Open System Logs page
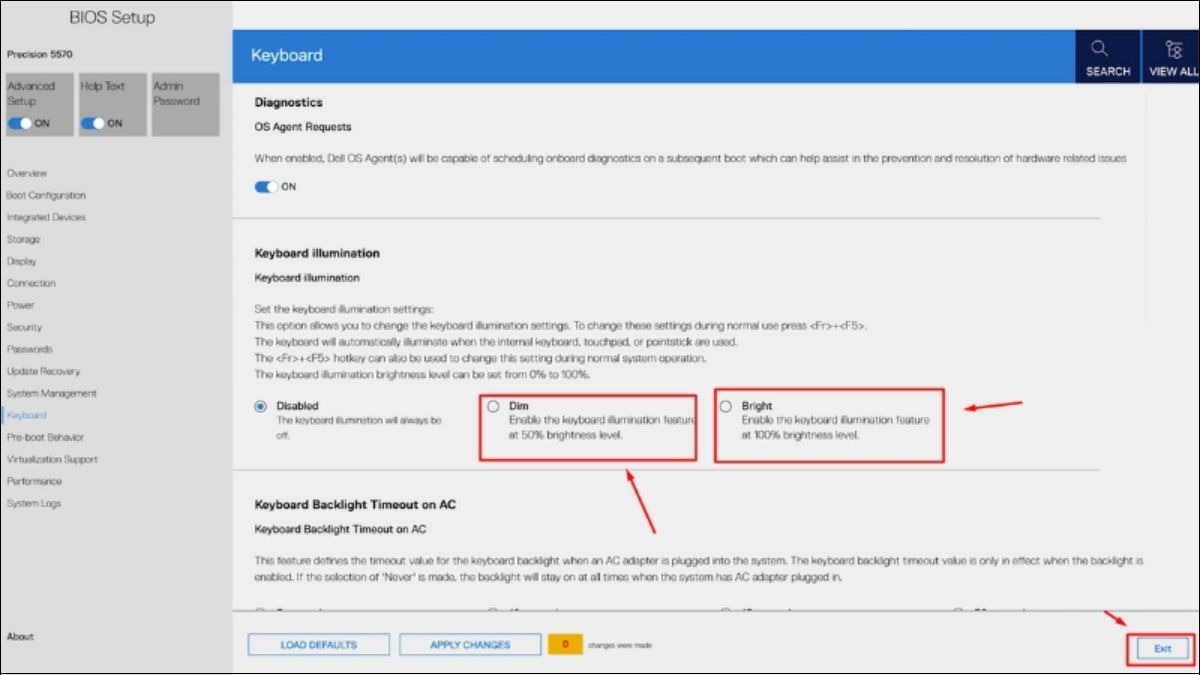This screenshot has width=1200, height=675. [34, 503]
